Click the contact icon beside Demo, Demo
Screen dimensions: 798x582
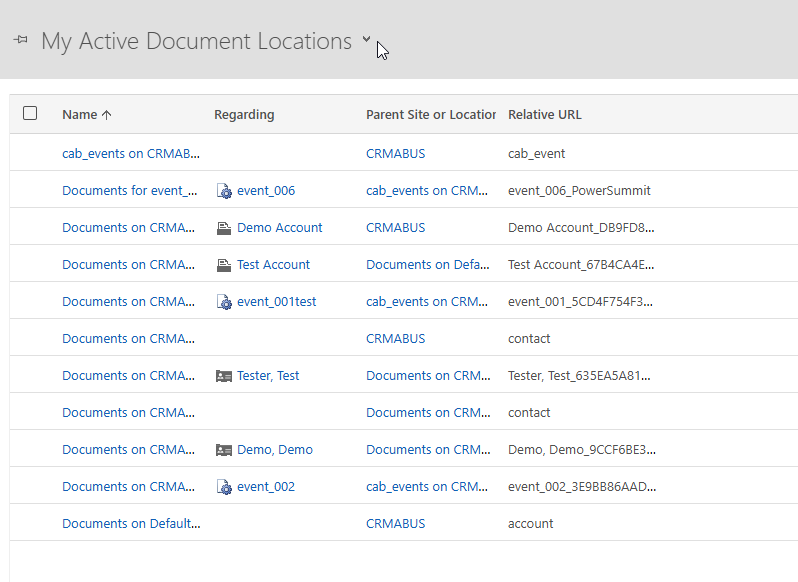coord(224,450)
